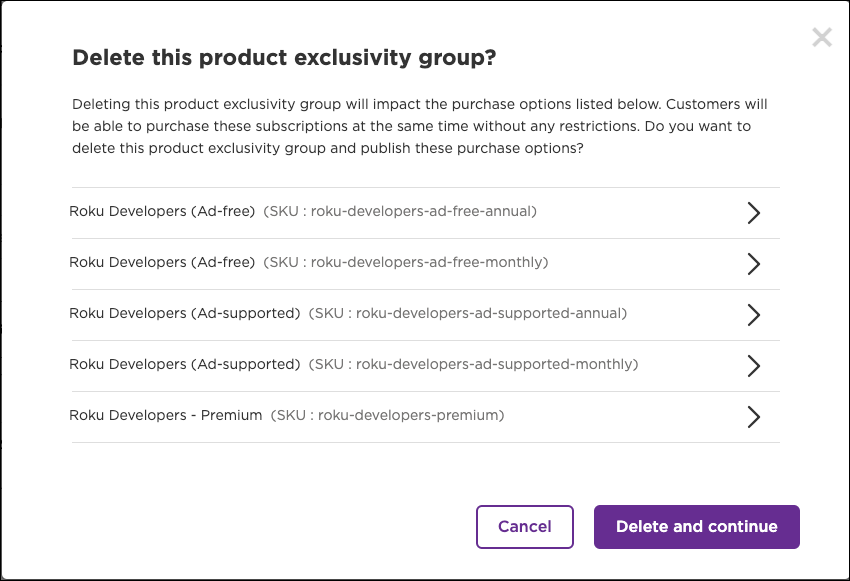Image resolution: width=850 pixels, height=581 pixels.
Task: Click SKU roku-developers-ad-supported-monthly text
Action: [x=473, y=364]
